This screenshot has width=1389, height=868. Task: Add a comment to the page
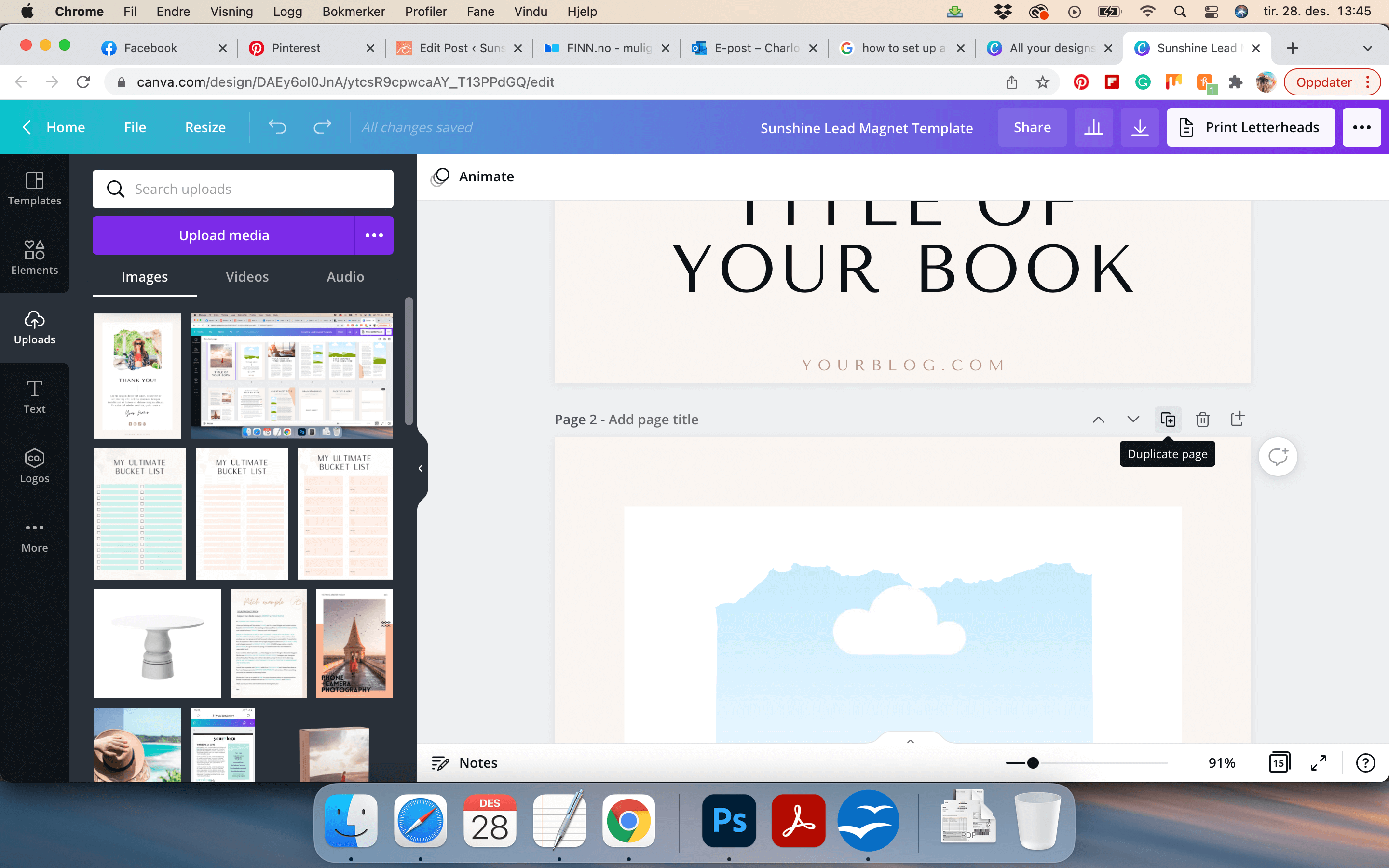1278,457
